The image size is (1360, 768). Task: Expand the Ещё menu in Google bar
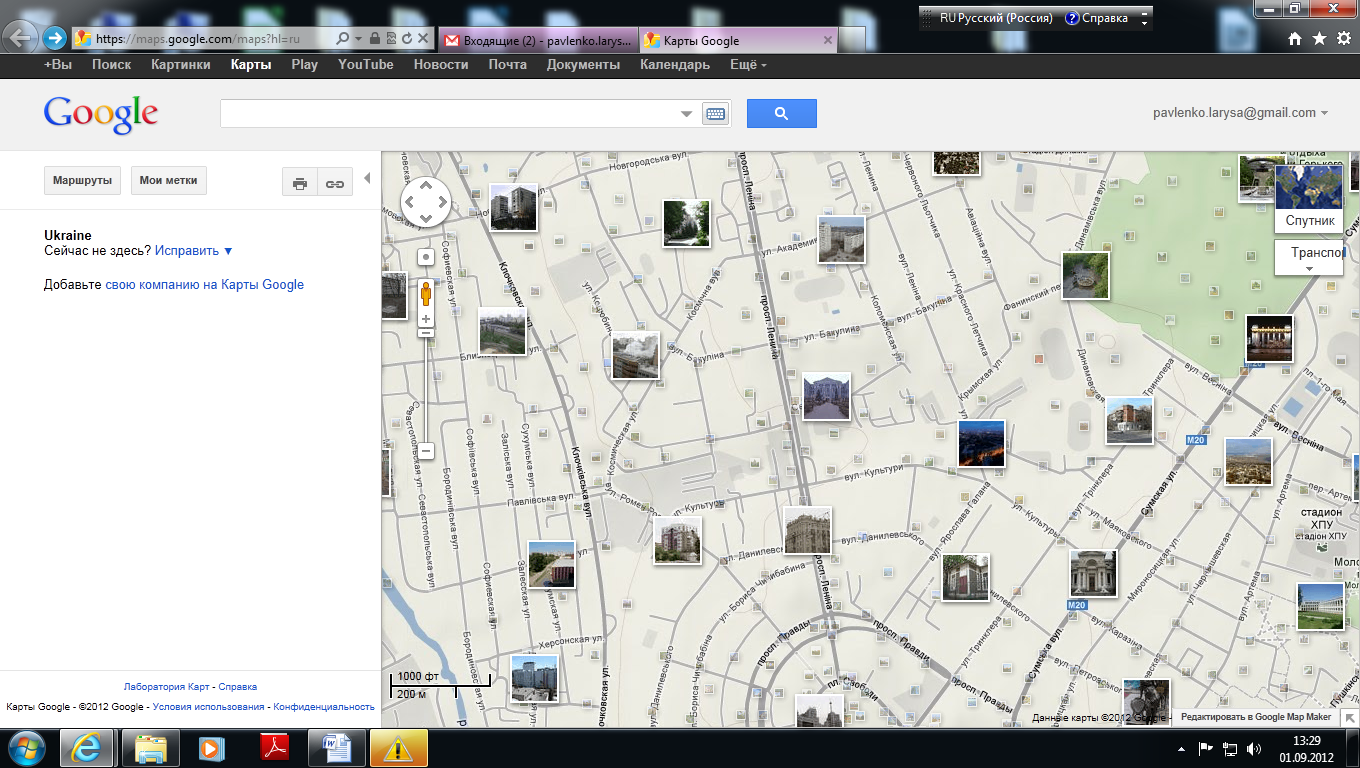click(748, 64)
